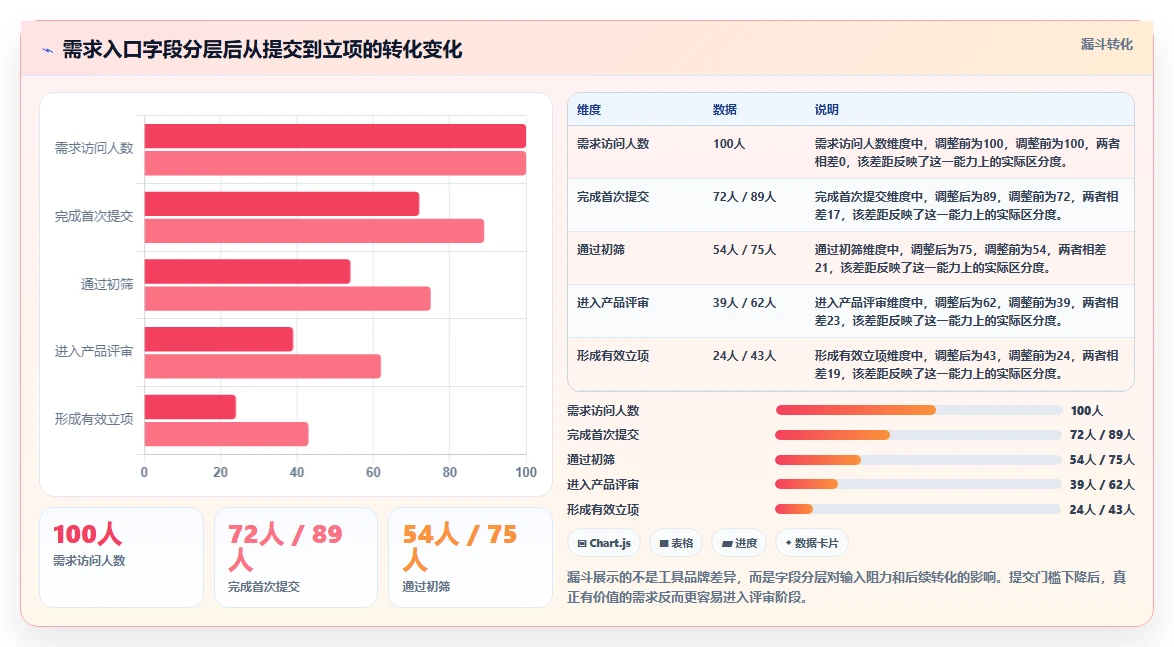Click the table cell 24人 / 43人
The image size is (1174, 647).
coord(744,356)
